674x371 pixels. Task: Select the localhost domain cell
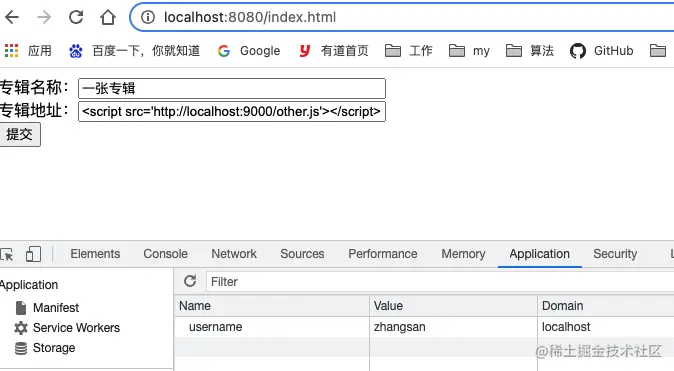pyautogui.click(x=606, y=327)
